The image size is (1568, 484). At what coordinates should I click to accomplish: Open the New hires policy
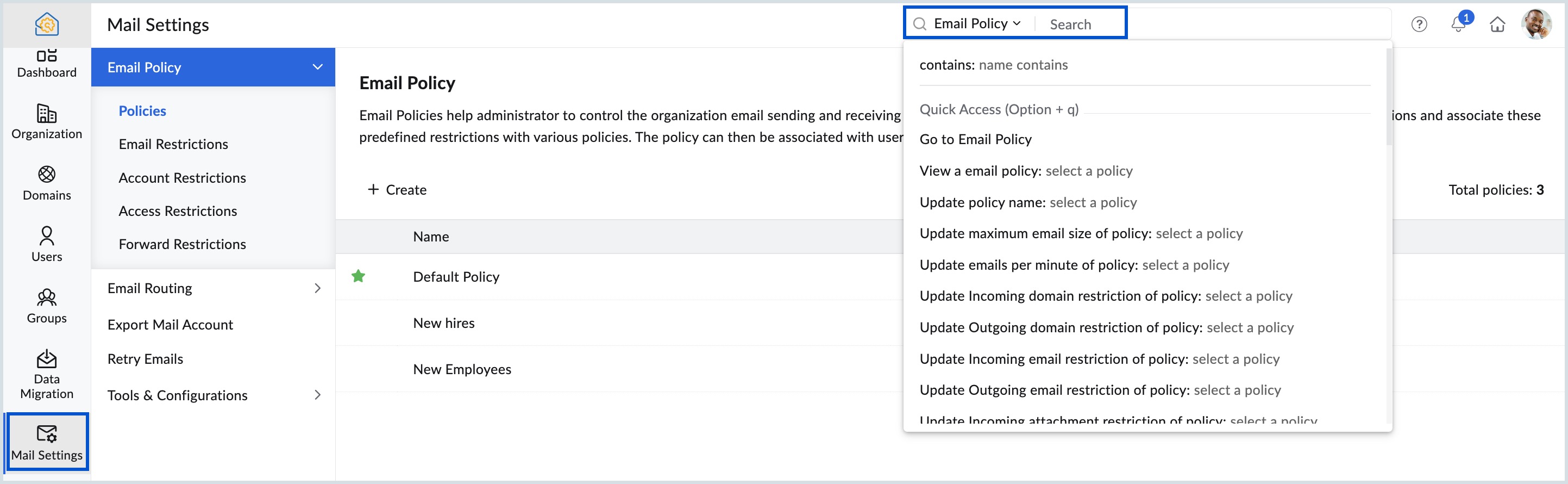click(444, 323)
